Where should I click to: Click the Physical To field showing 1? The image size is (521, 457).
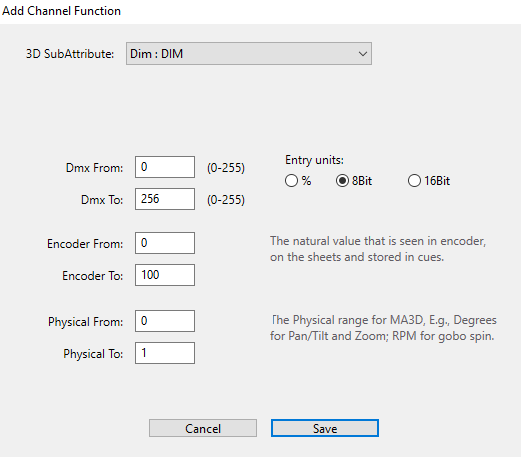click(165, 353)
